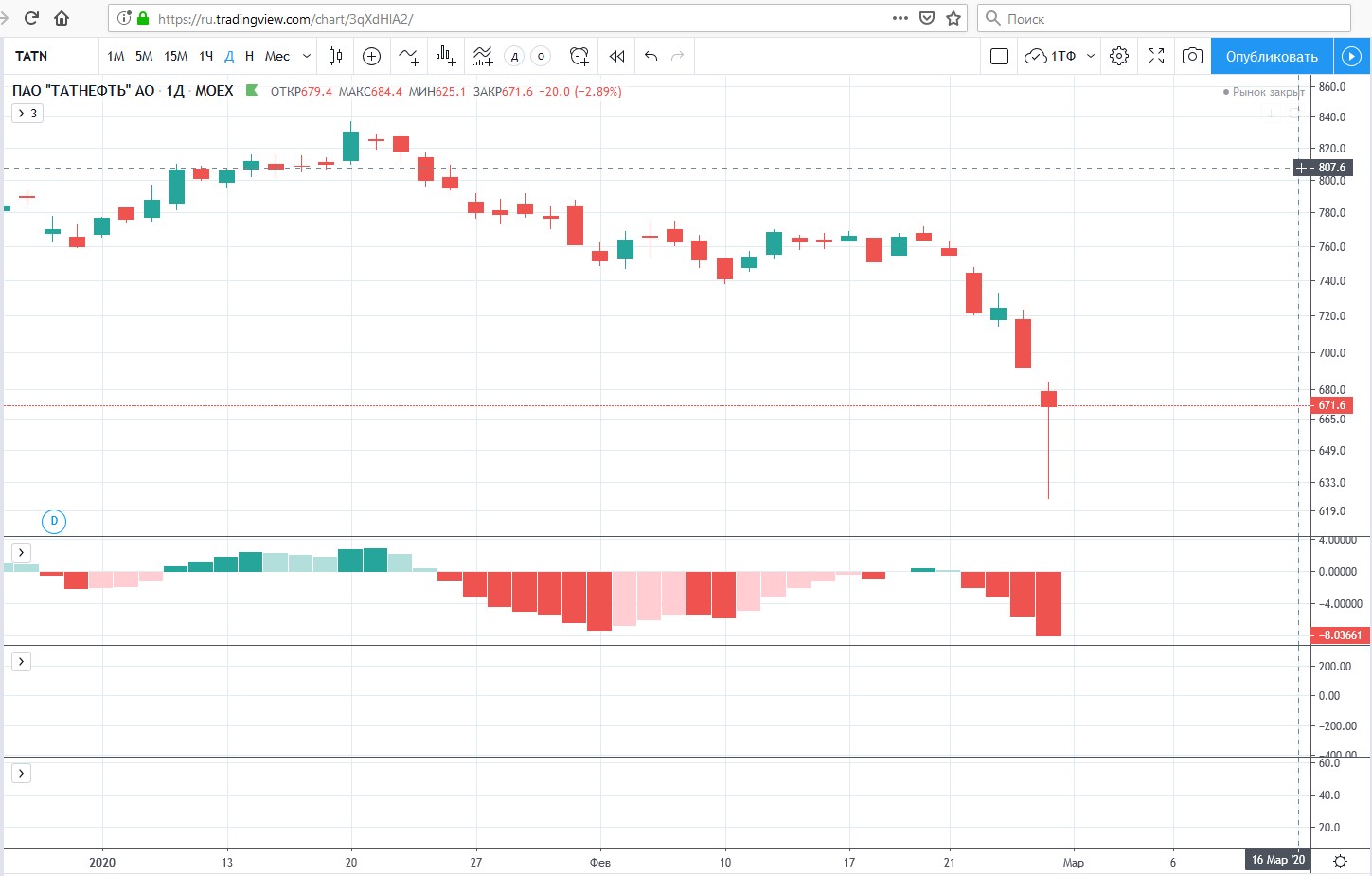1372x876 pixels.
Task: Click the ОТКР 679.4 open value
Action: (301, 92)
